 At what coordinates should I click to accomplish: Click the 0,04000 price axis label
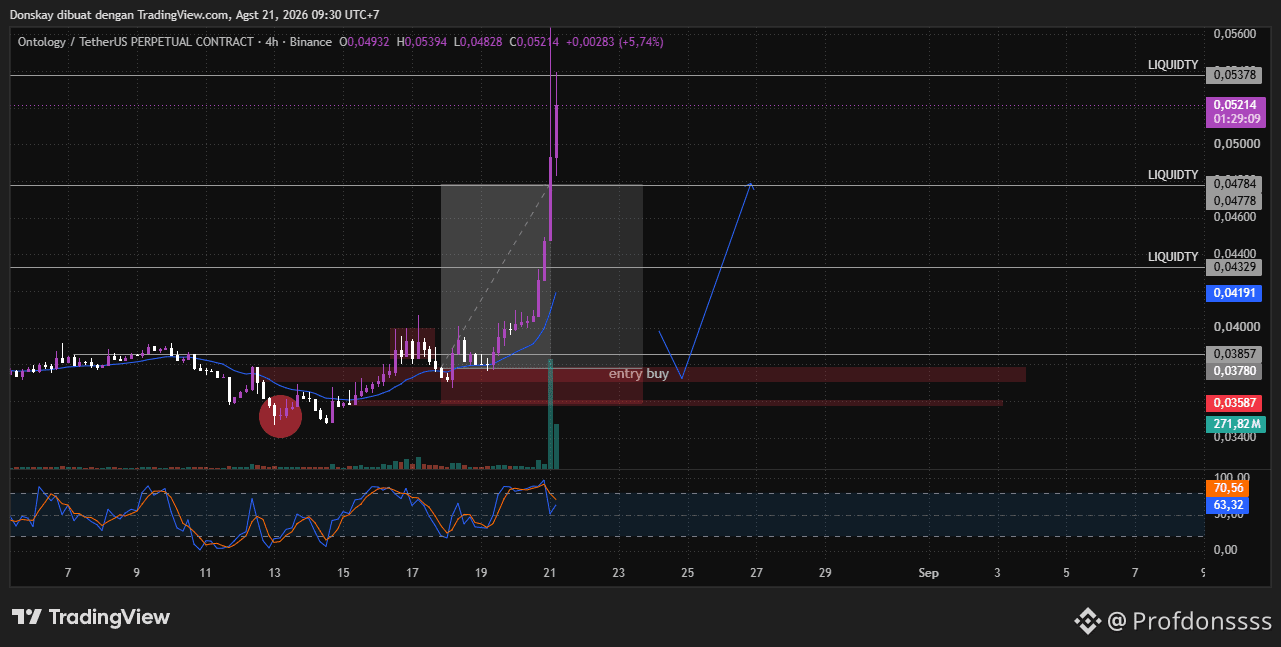coord(1234,327)
